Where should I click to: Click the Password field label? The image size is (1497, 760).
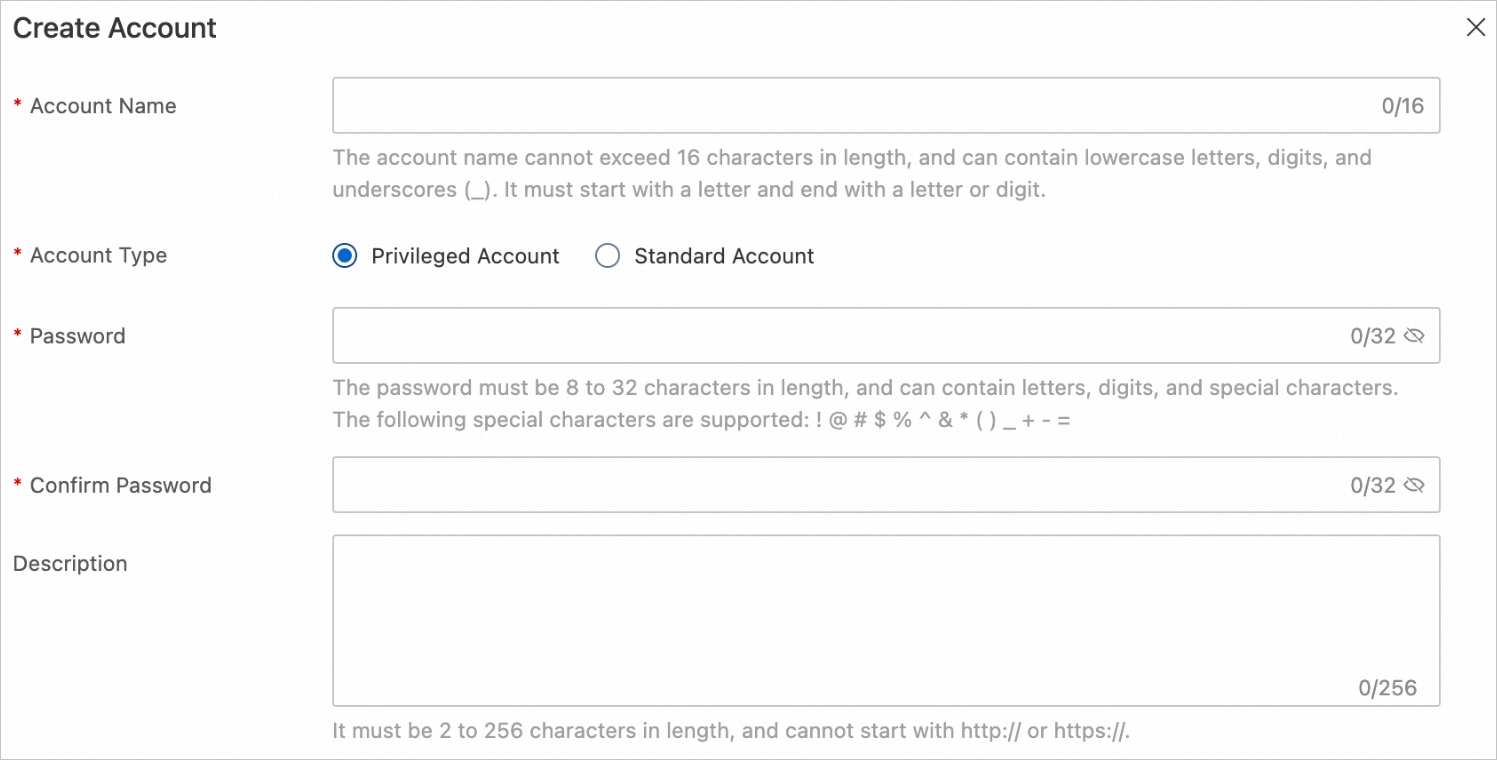coord(77,336)
